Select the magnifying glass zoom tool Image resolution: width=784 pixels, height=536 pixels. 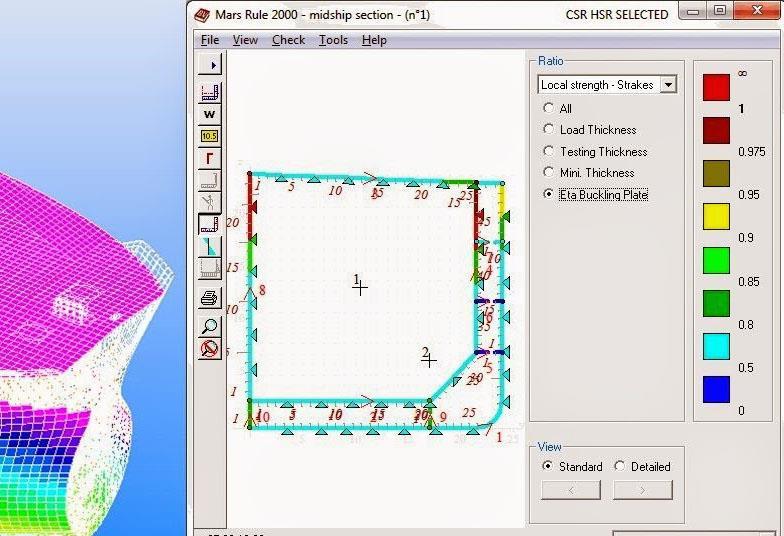209,325
